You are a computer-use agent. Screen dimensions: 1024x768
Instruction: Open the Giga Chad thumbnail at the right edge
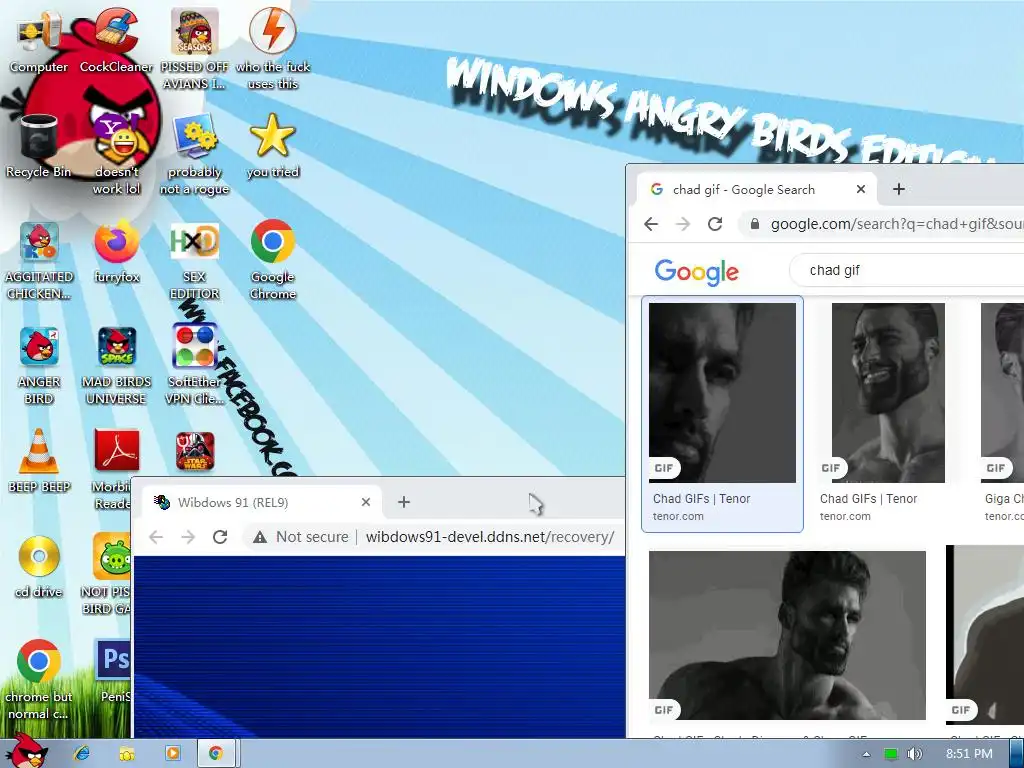1002,392
